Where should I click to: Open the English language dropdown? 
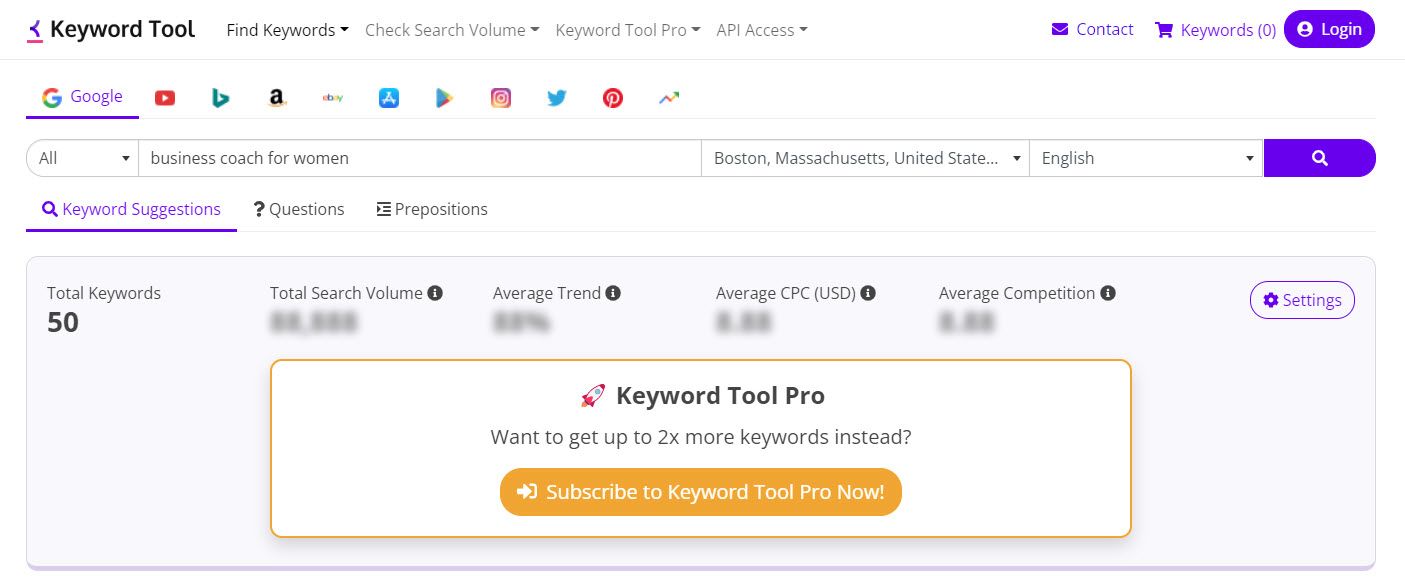pyautogui.click(x=1146, y=158)
